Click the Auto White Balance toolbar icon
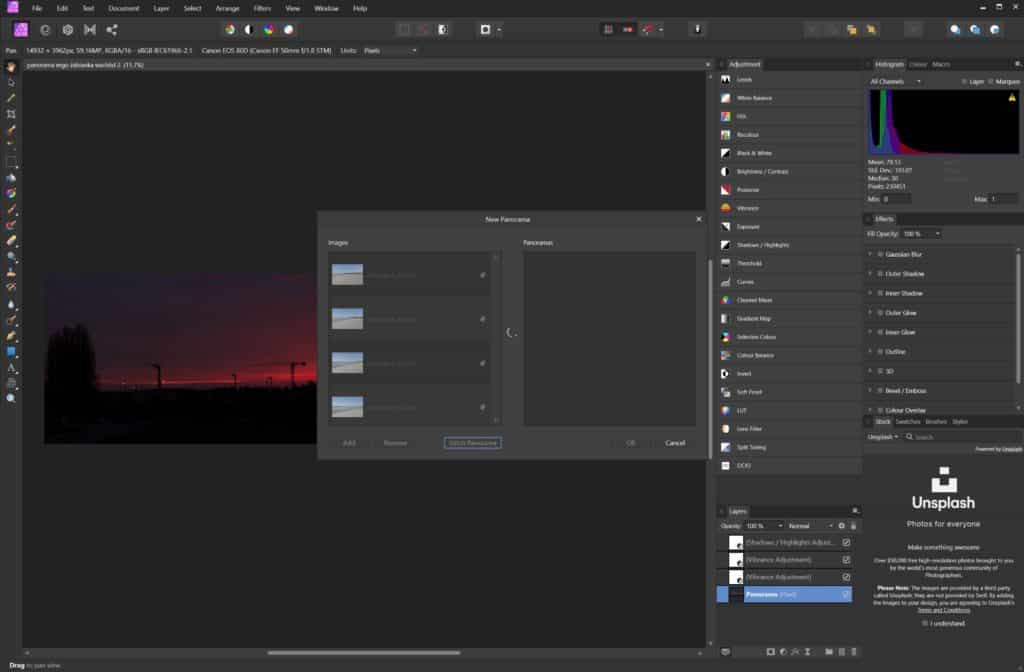 click(x=289, y=30)
